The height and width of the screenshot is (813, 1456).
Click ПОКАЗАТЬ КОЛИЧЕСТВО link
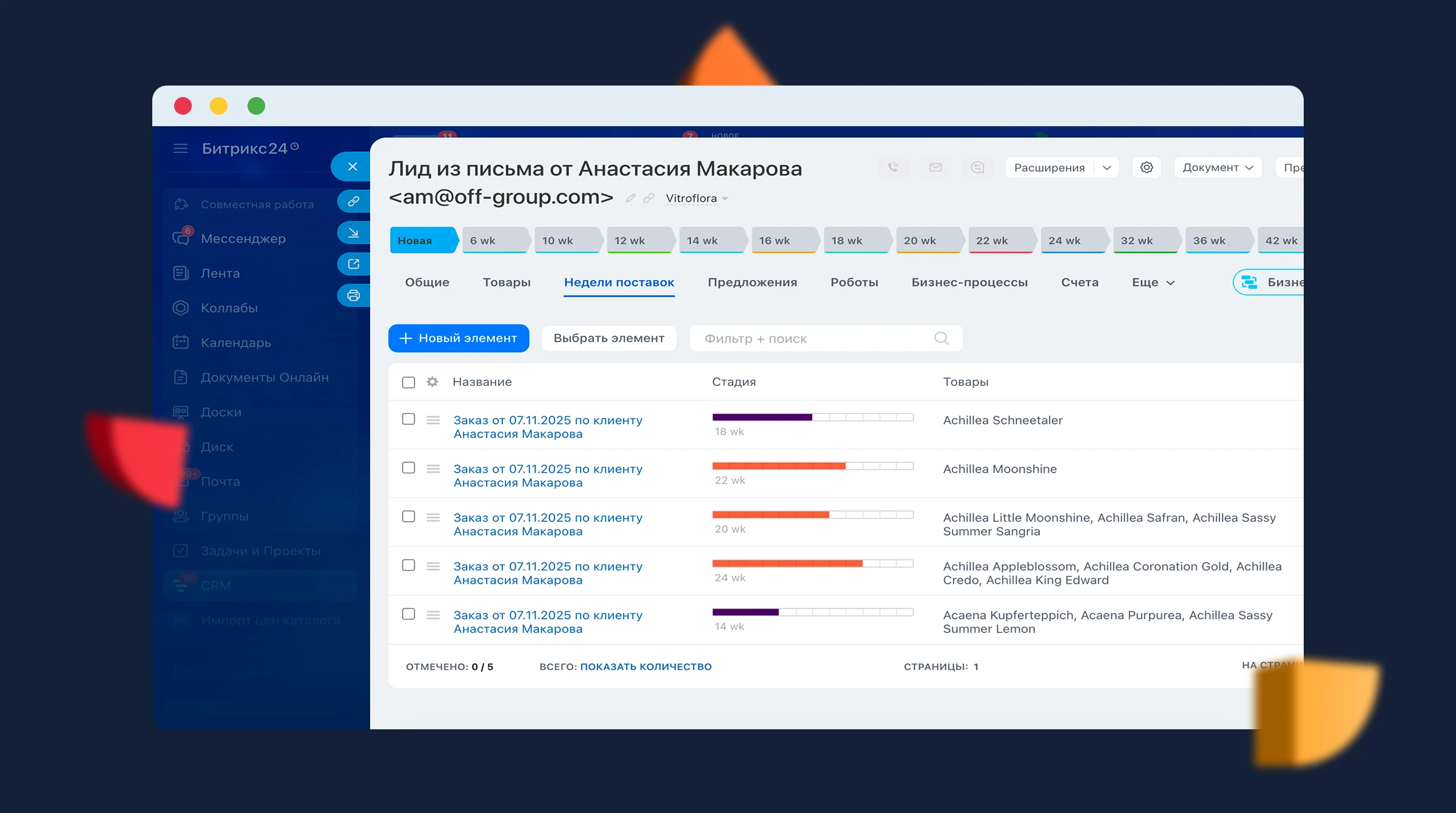[645, 666]
